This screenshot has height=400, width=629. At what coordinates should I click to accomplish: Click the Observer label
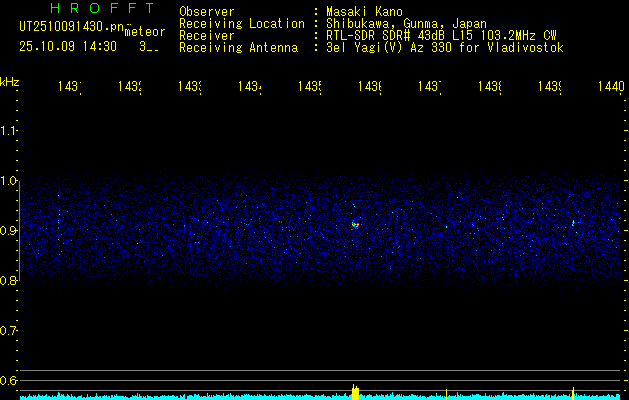pos(207,12)
